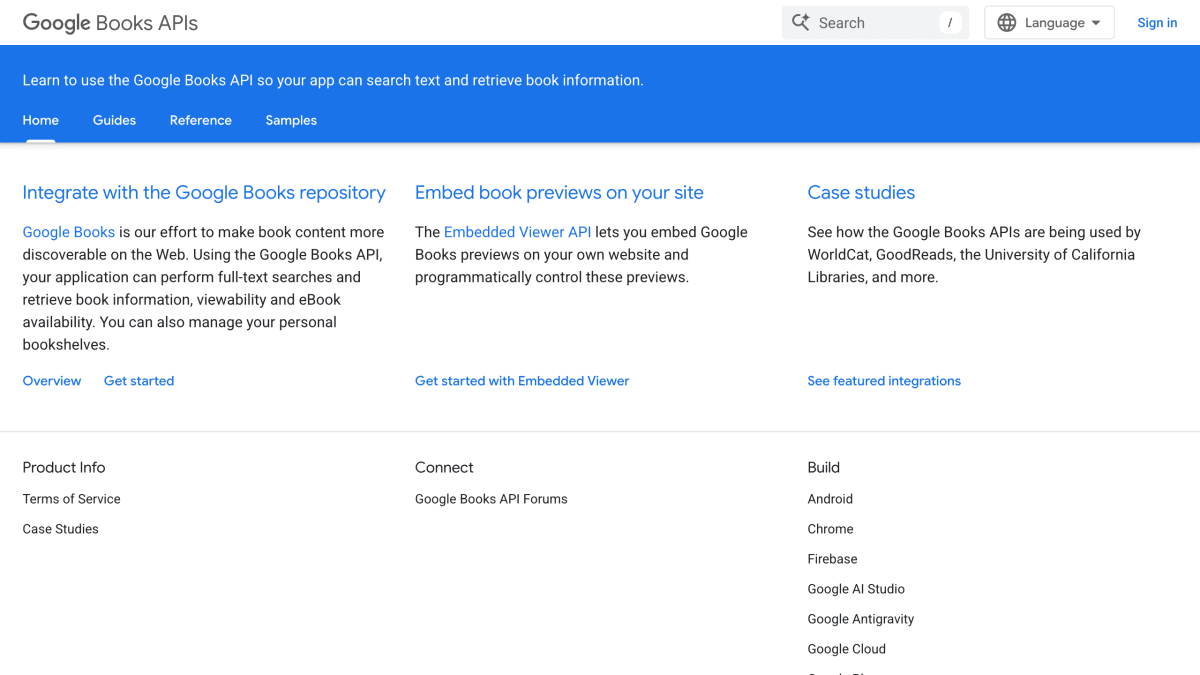Click the Google Books APIs logo
The image size is (1200, 675).
tap(110, 23)
